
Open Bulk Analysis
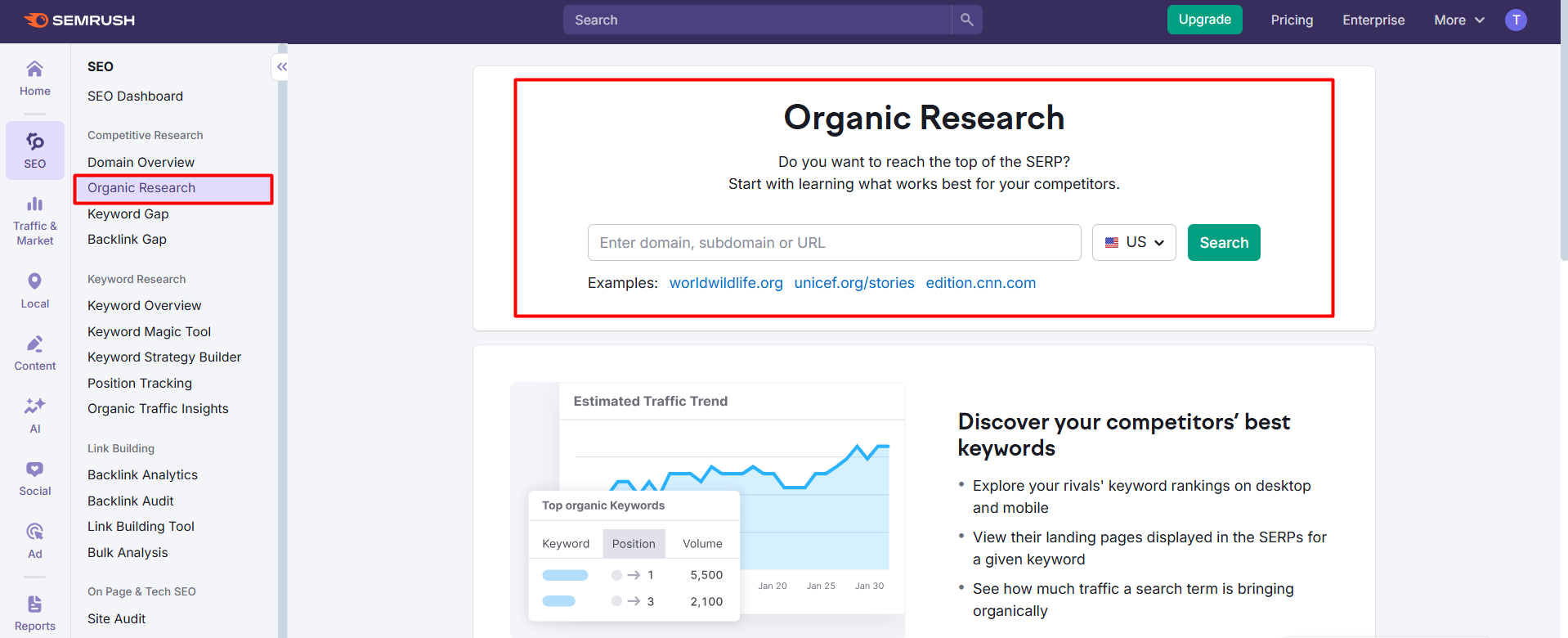tap(128, 553)
